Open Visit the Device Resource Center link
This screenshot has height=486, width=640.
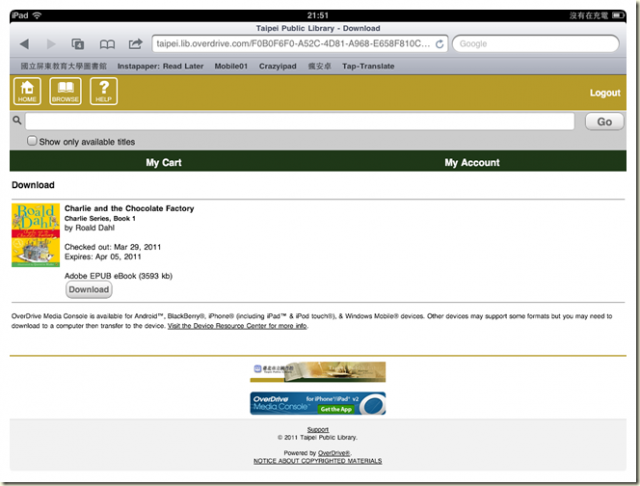237,326
